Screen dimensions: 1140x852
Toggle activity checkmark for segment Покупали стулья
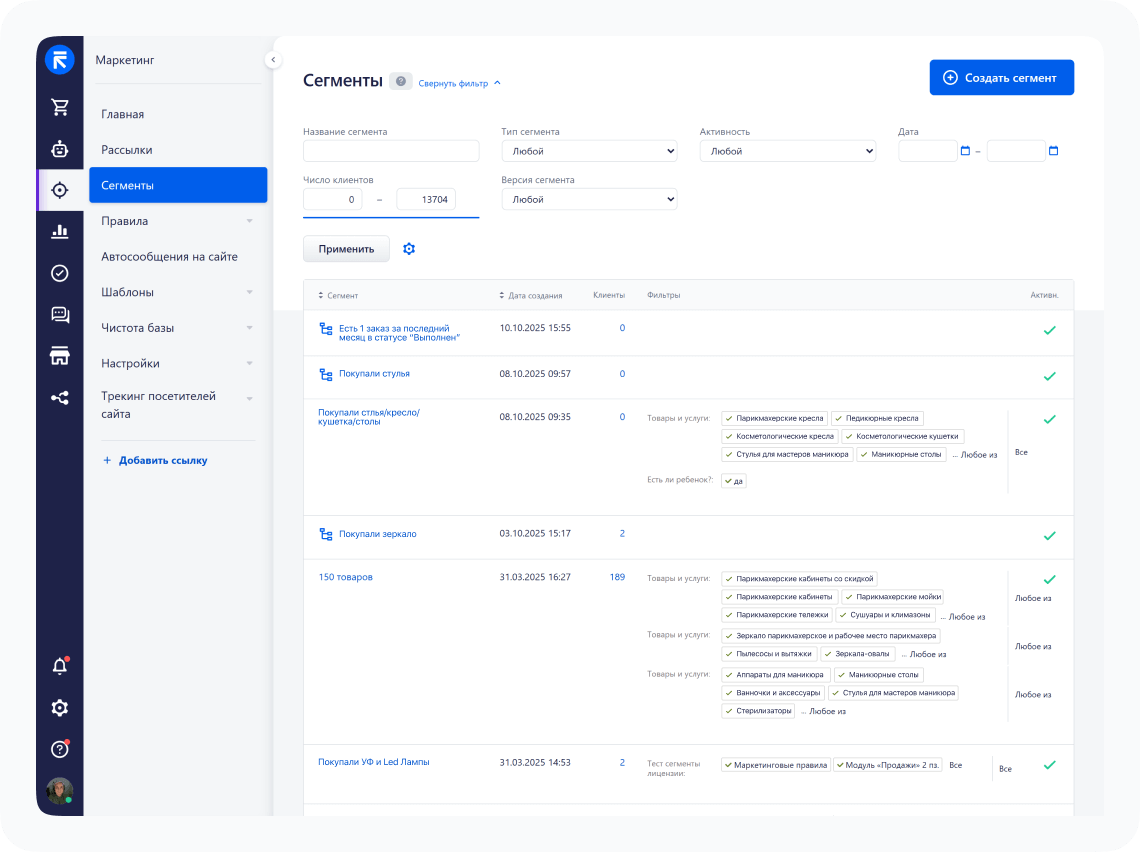(x=1050, y=377)
